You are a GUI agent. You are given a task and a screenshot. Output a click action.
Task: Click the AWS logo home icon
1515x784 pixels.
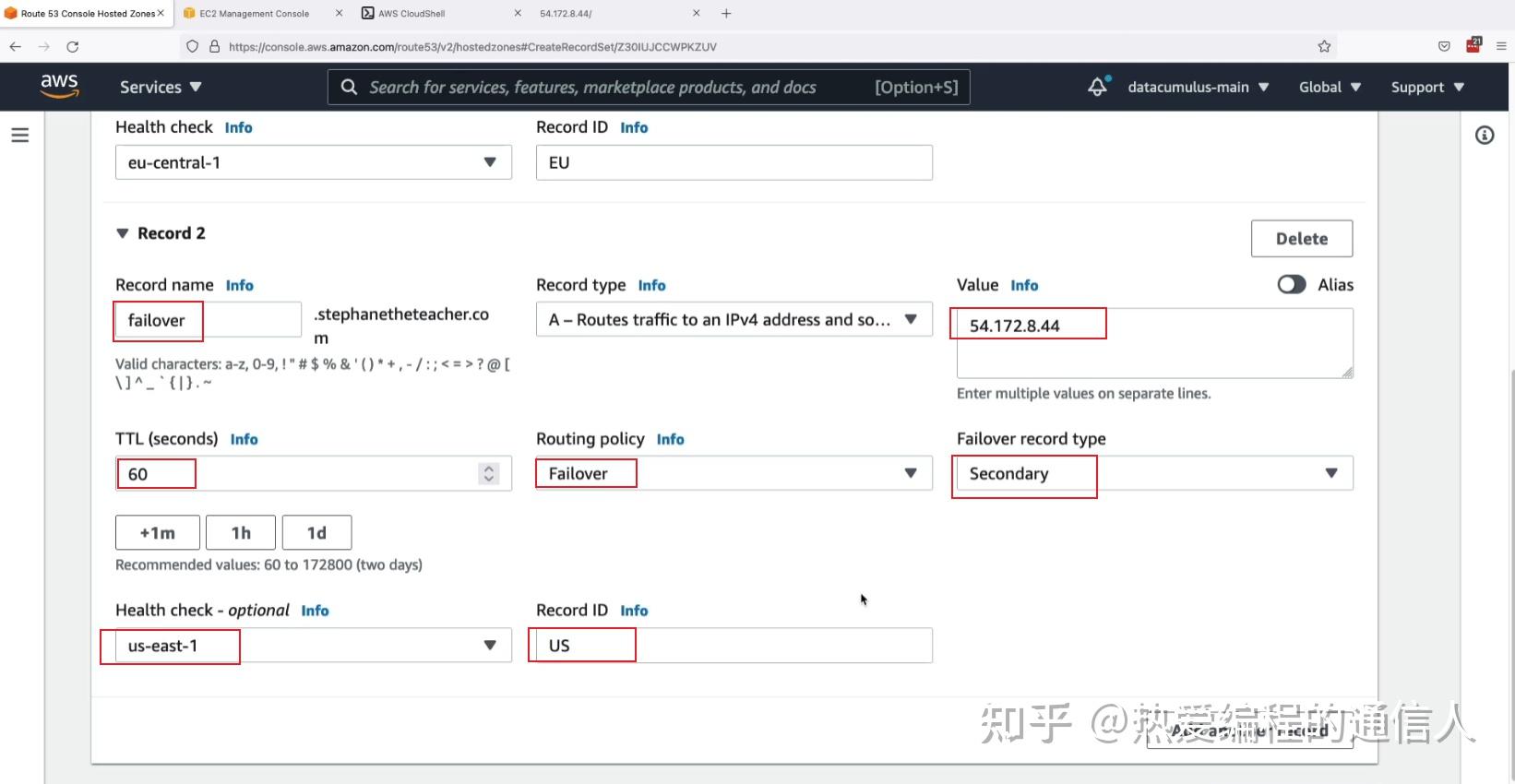tap(59, 86)
